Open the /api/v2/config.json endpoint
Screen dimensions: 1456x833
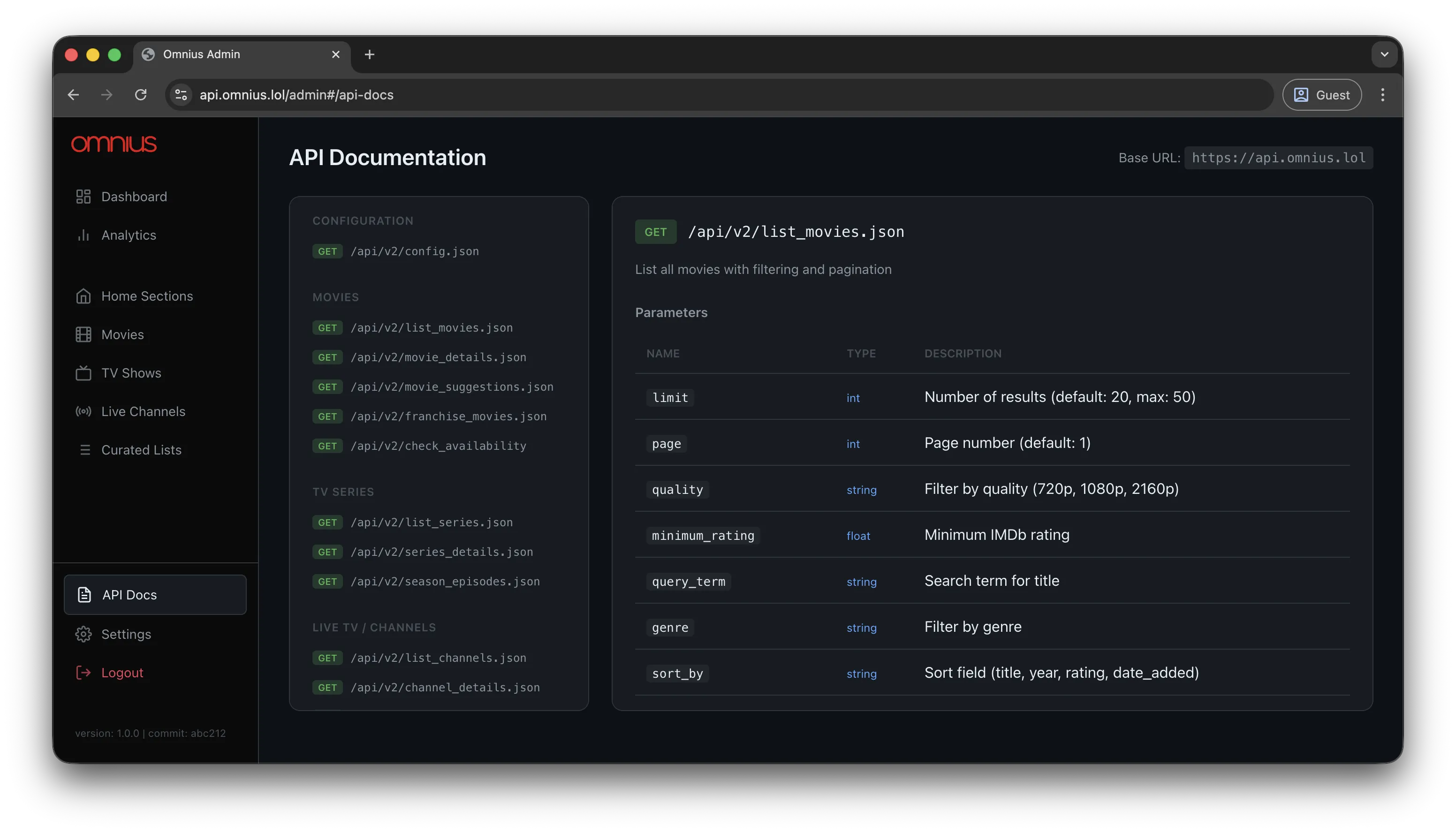coord(415,251)
